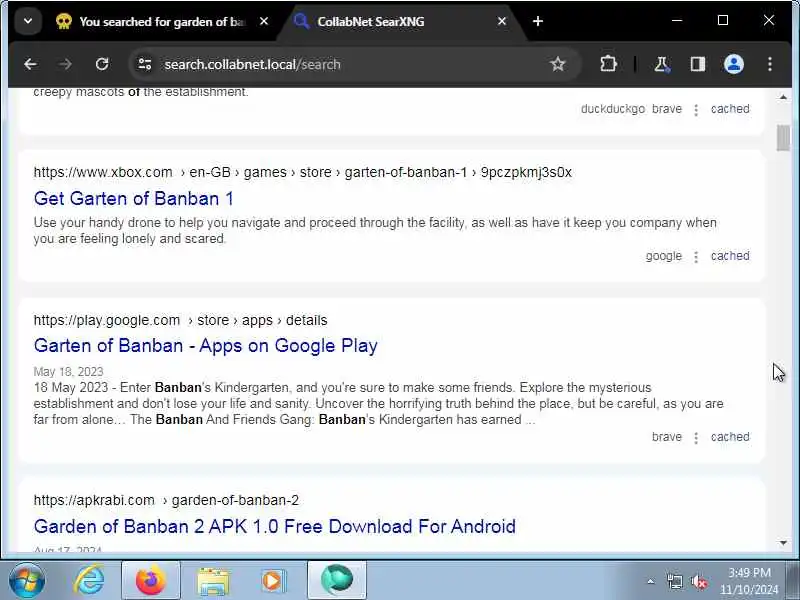Open Firefox from the taskbar
The image size is (800, 600).
151,581
